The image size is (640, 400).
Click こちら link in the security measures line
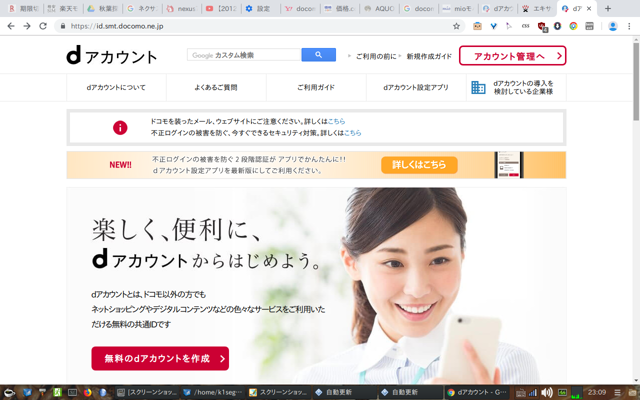point(353,133)
